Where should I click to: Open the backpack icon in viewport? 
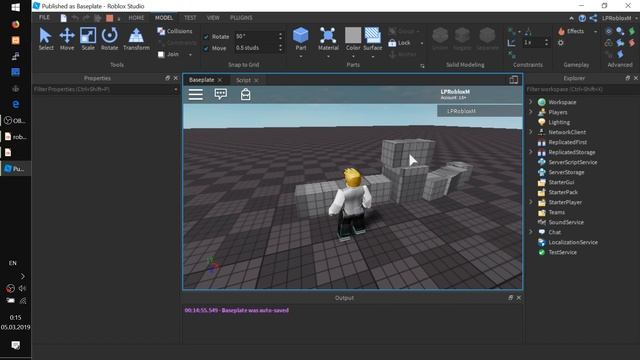[245, 94]
